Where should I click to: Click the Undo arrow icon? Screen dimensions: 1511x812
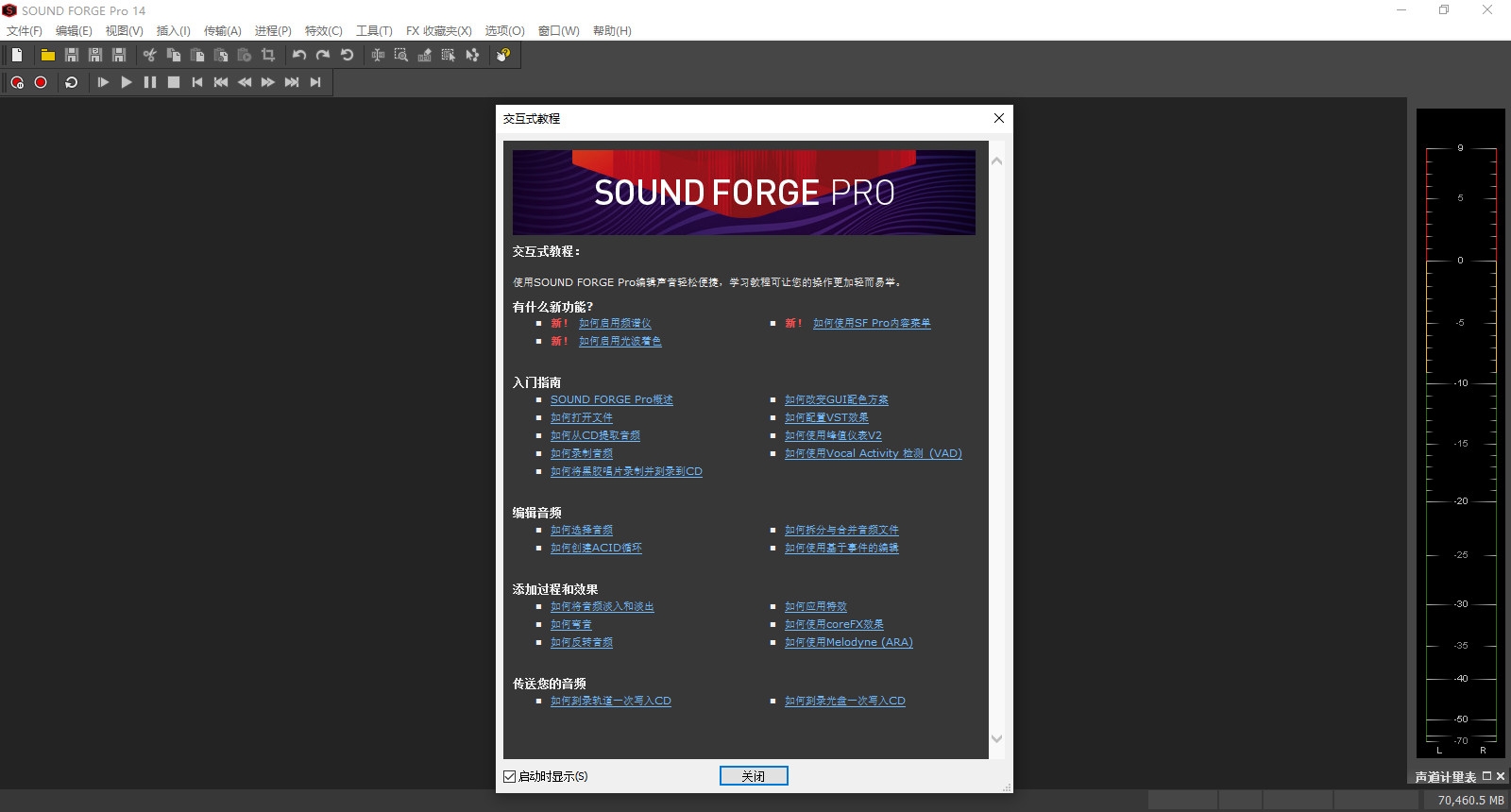point(299,55)
